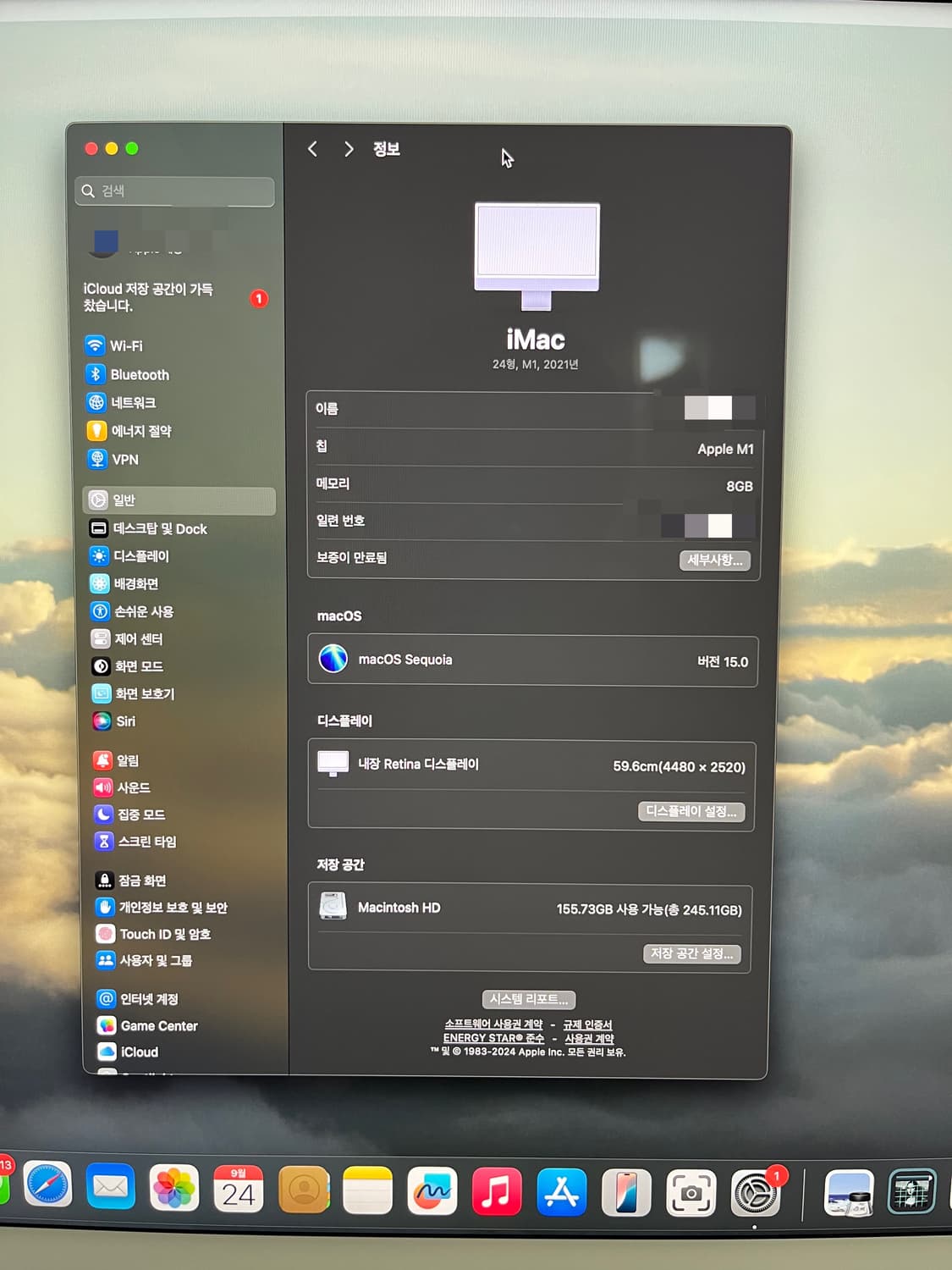The height and width of the screenshot is (1270, 952).
Task: Click the 디스플레이 설정... button
Action: 691,811
